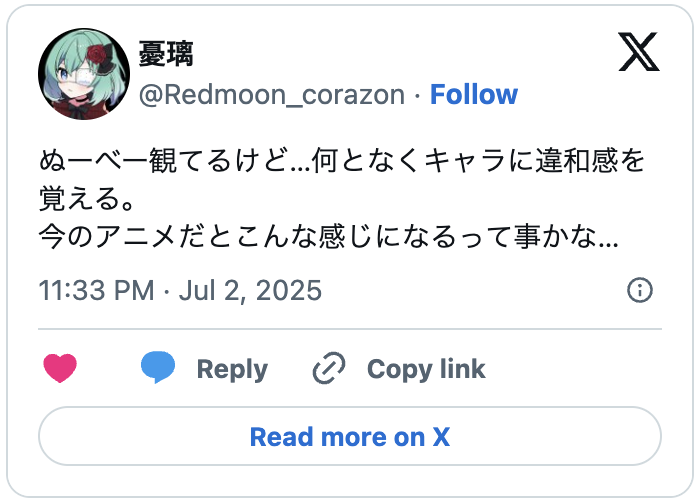Screen dimensions: 700x504
Task: Click the Copy link text label
Action: pos(426,369)
